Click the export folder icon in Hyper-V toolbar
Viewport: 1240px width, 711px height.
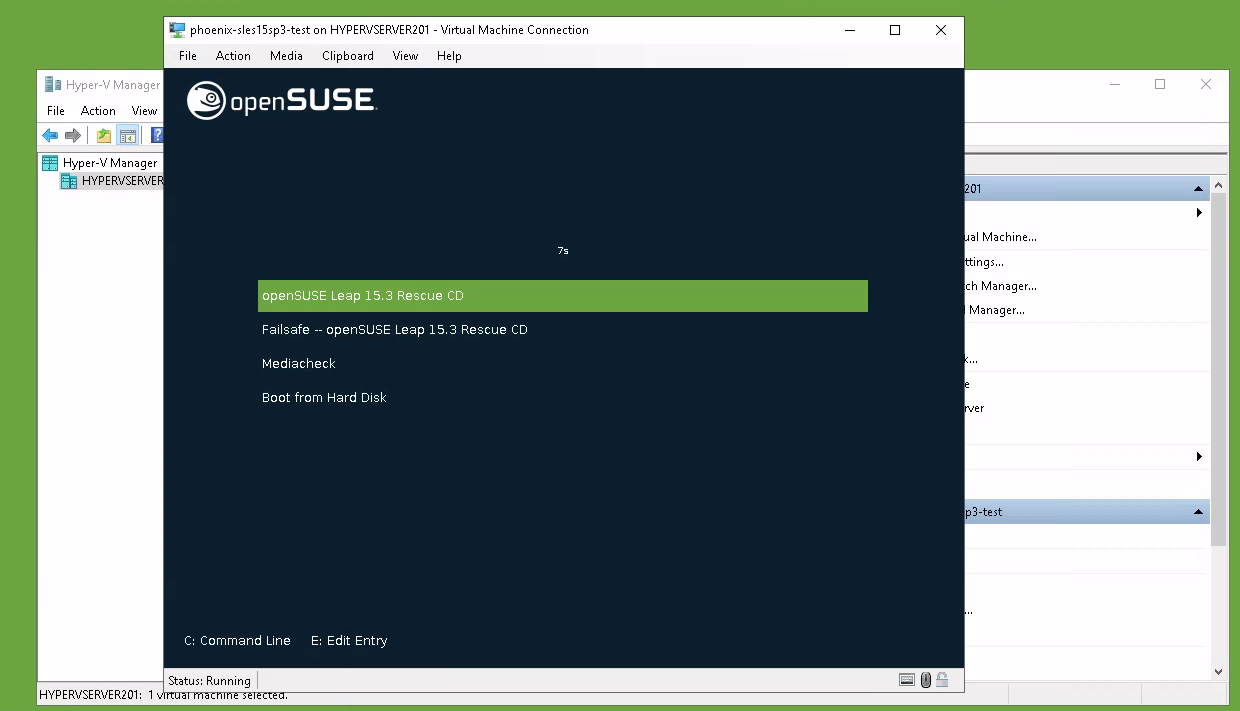pyautogui.click(x=103, y=134)
